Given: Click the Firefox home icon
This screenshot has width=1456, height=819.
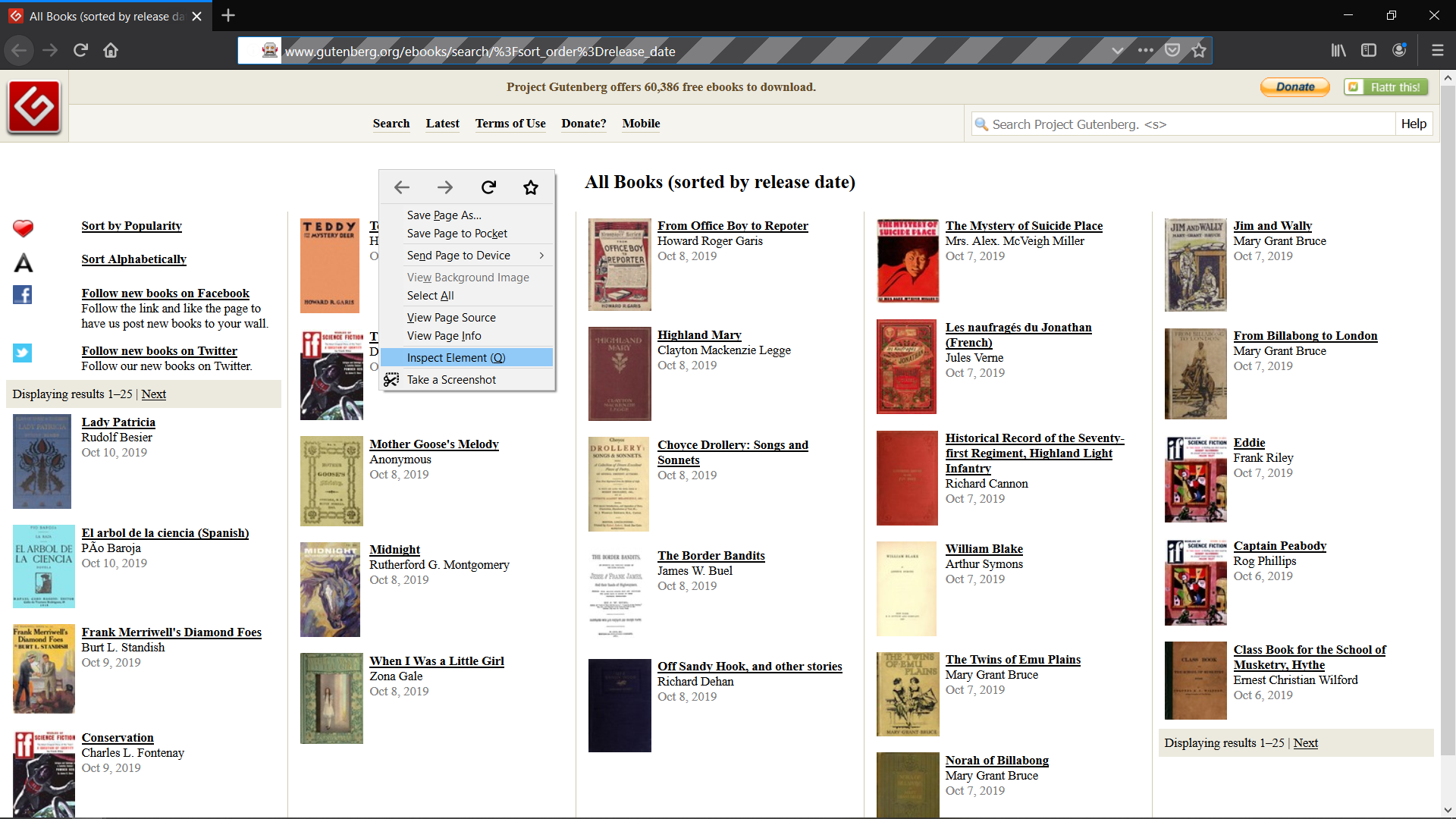Looking at the screenshot, I should (111, 51).
